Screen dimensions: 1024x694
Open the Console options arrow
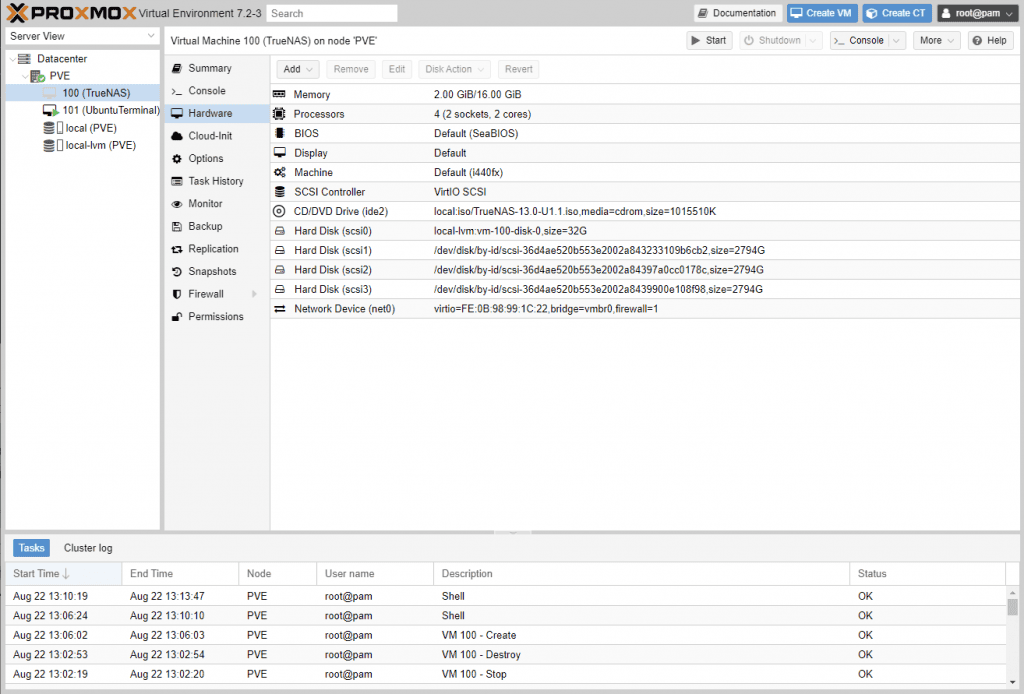(897, 40)
